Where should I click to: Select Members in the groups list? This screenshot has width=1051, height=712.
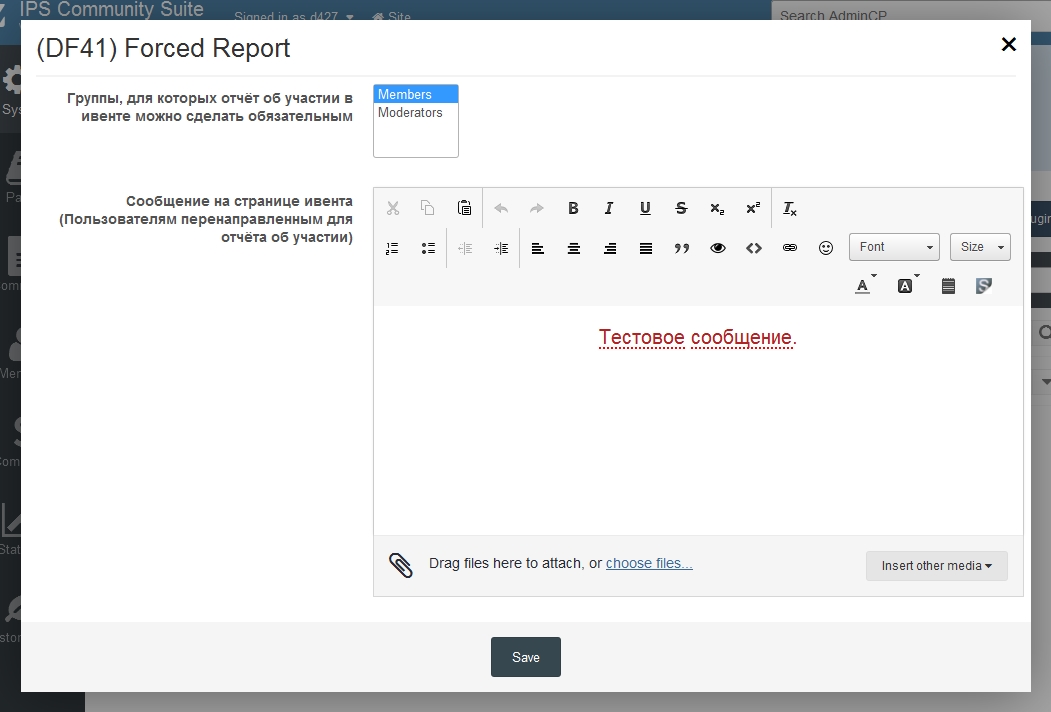(415, 94)
